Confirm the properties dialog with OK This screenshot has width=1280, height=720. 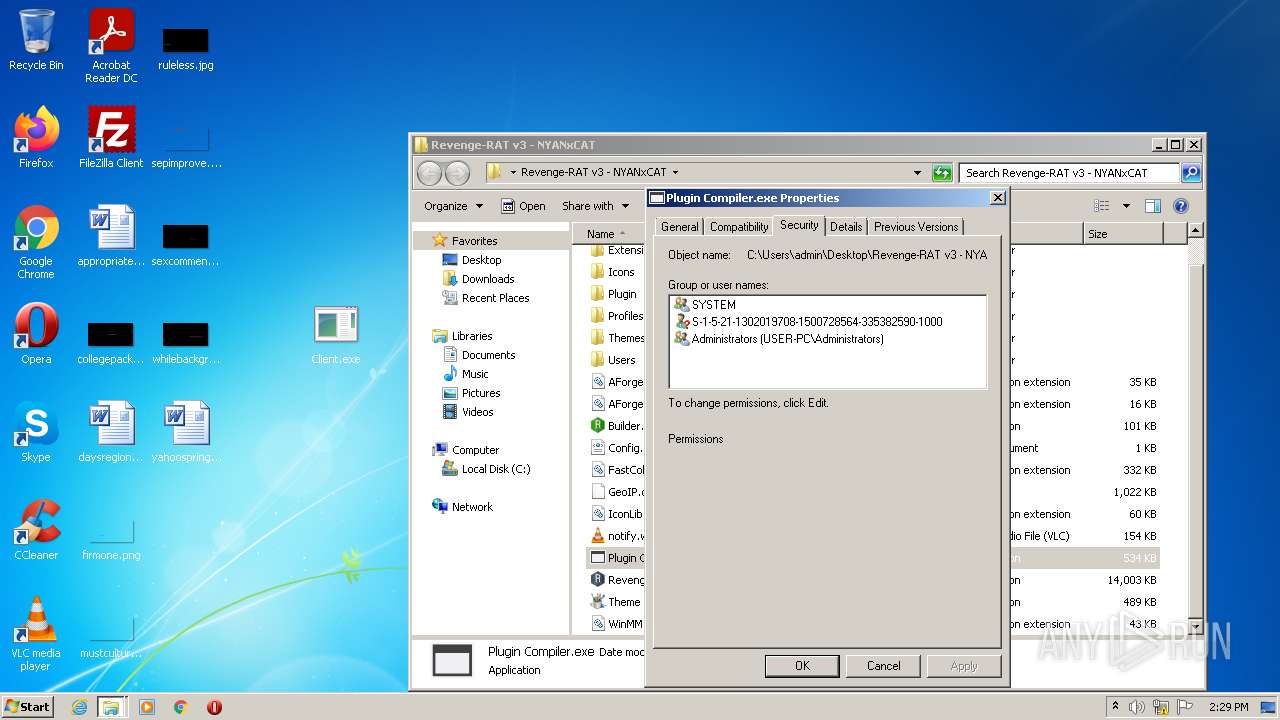pyautogui.click(x=802, y=666)
